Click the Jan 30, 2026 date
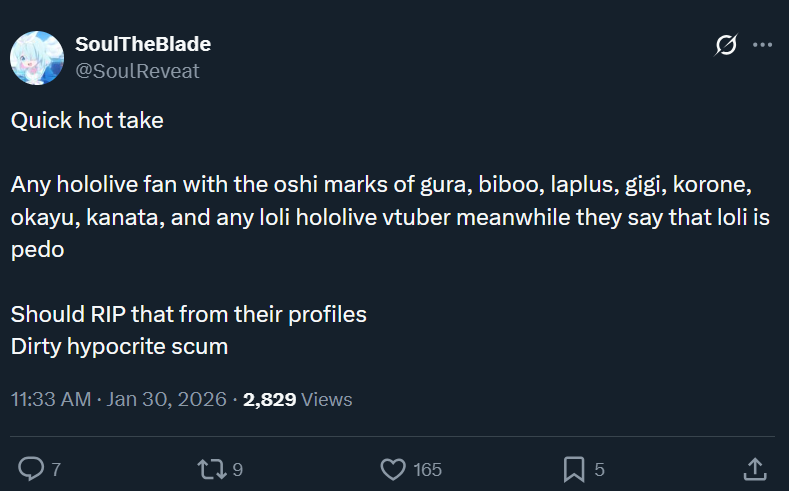Image resolution: width=789 pixels, height=491 pixels. [x=164, y=399]
